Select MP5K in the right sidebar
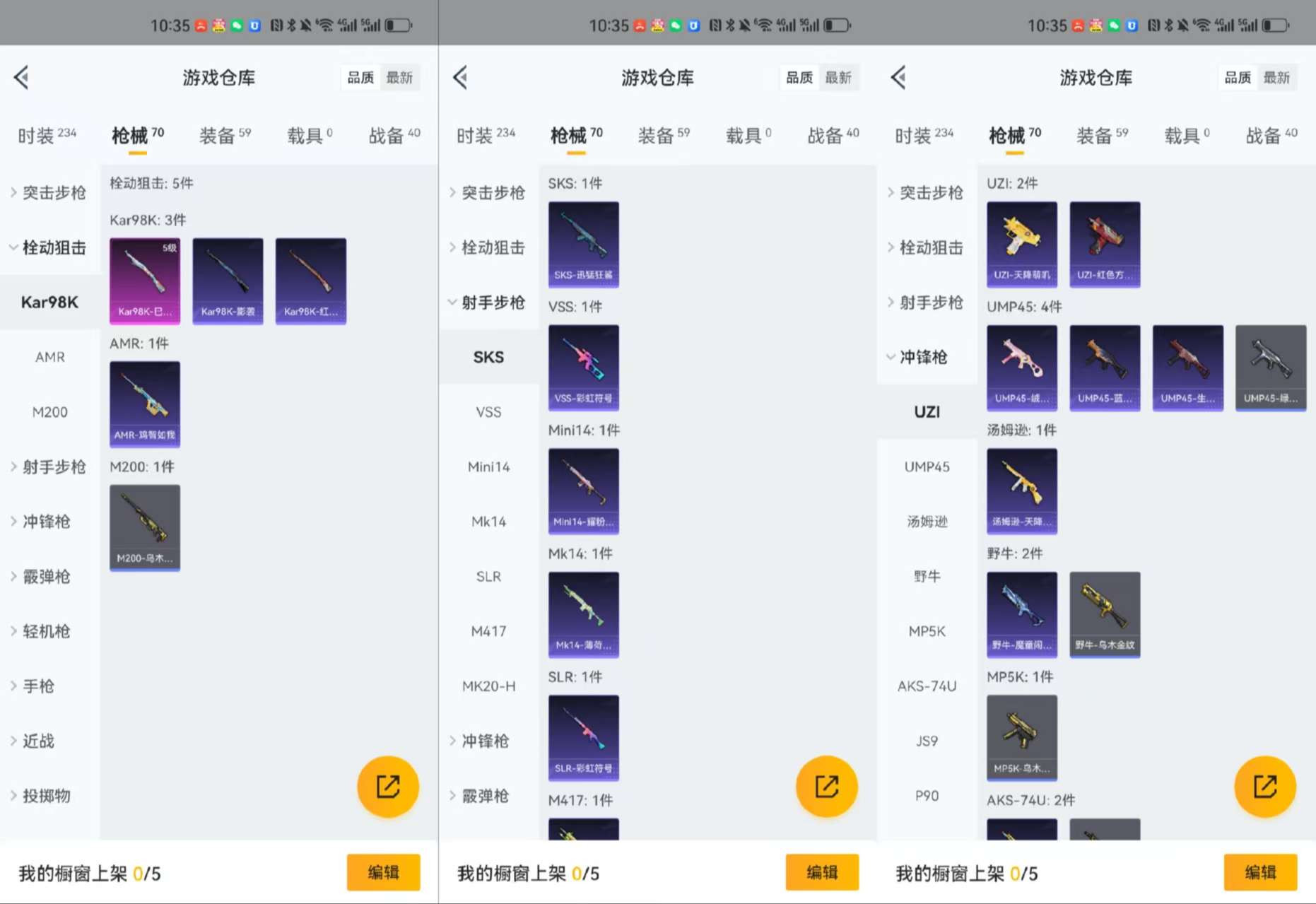 pyautogui.click(x=927, y=631)
